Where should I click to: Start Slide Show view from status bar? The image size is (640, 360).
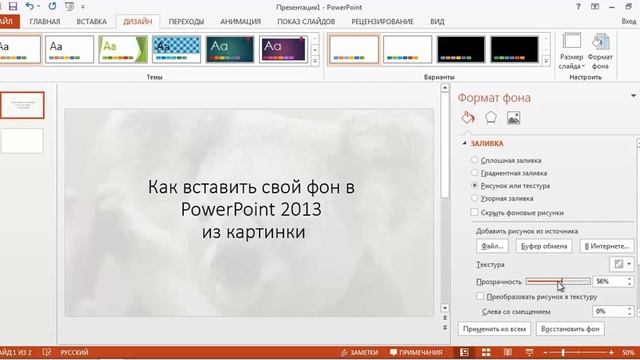pos(529,352)
